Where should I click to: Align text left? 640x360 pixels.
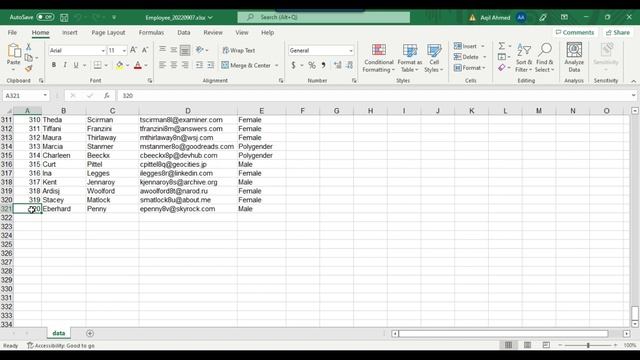coord(162,65)
